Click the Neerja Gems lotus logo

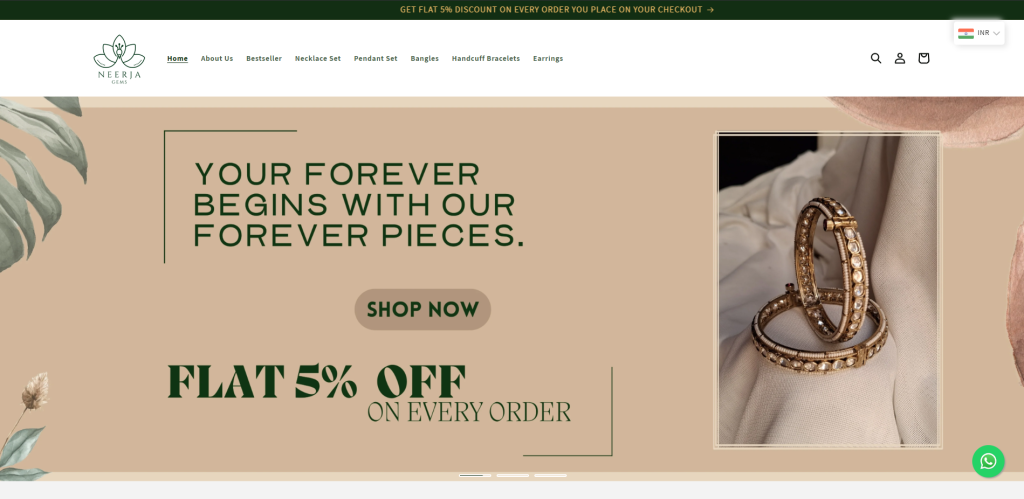click(x=119, y=59)
